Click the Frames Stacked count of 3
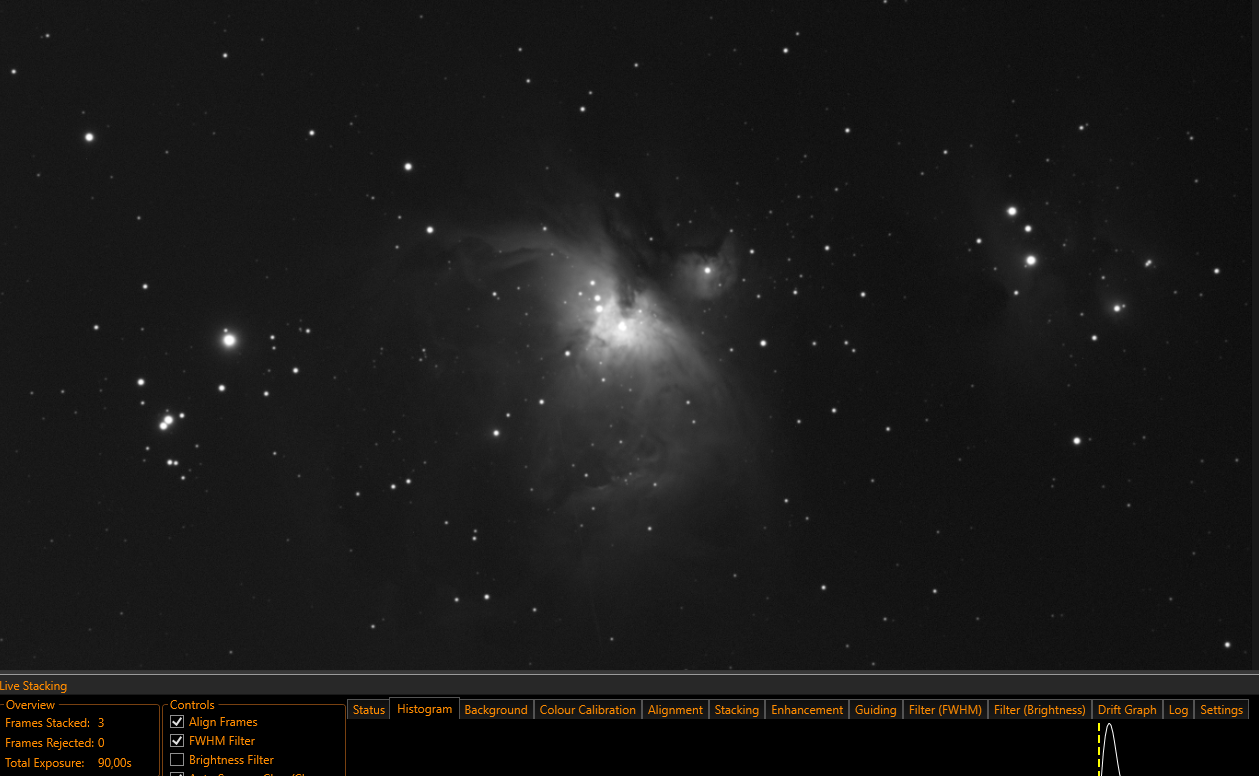 pos(101,723)
